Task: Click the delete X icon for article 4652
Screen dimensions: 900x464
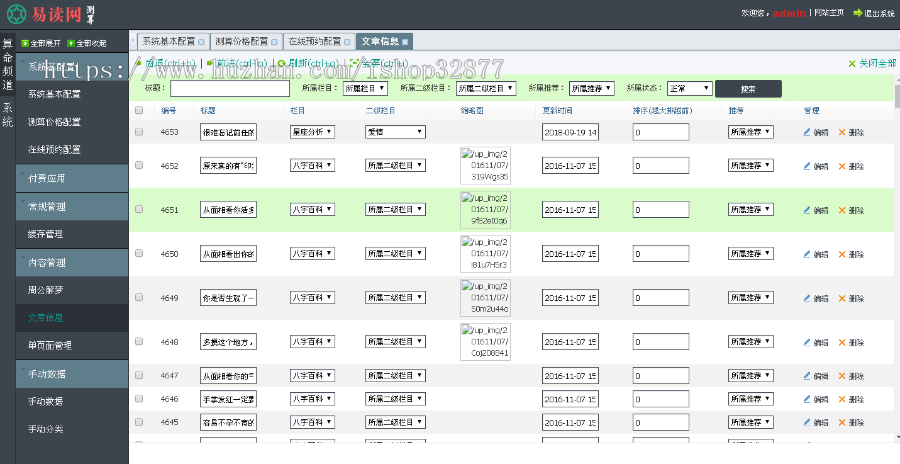Action: tap(842, 166)
